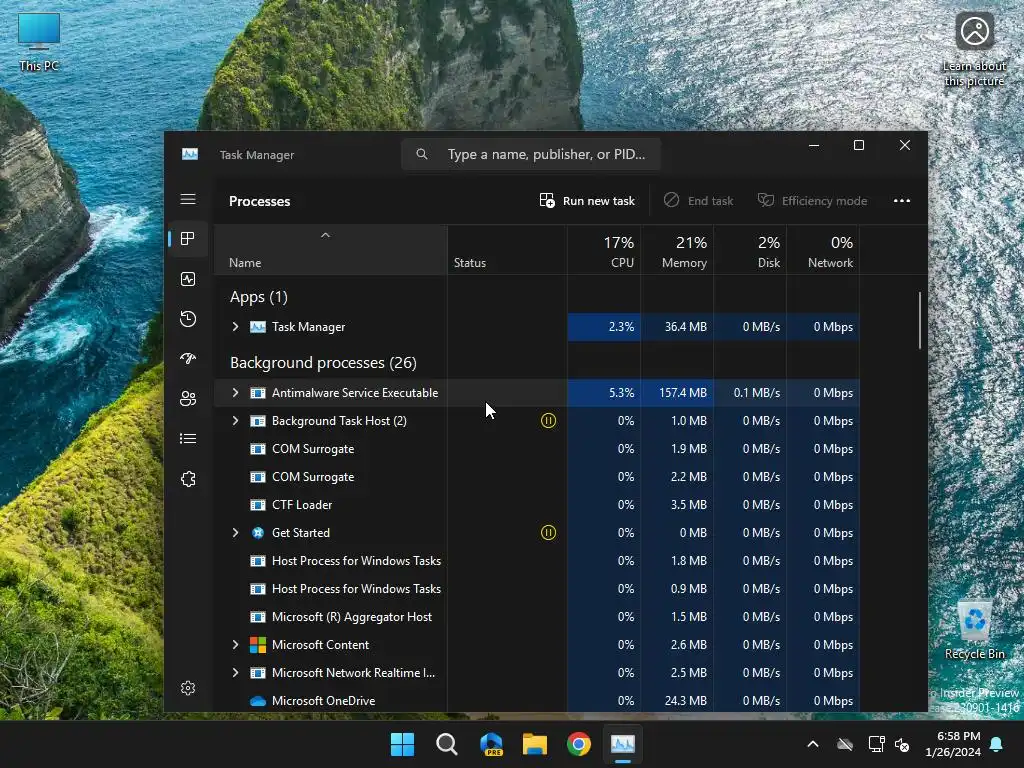This screenshot has height=768, width=1024.
Task: Select Microsoft (R) Aggregator Host process
Action: (537, 617)
